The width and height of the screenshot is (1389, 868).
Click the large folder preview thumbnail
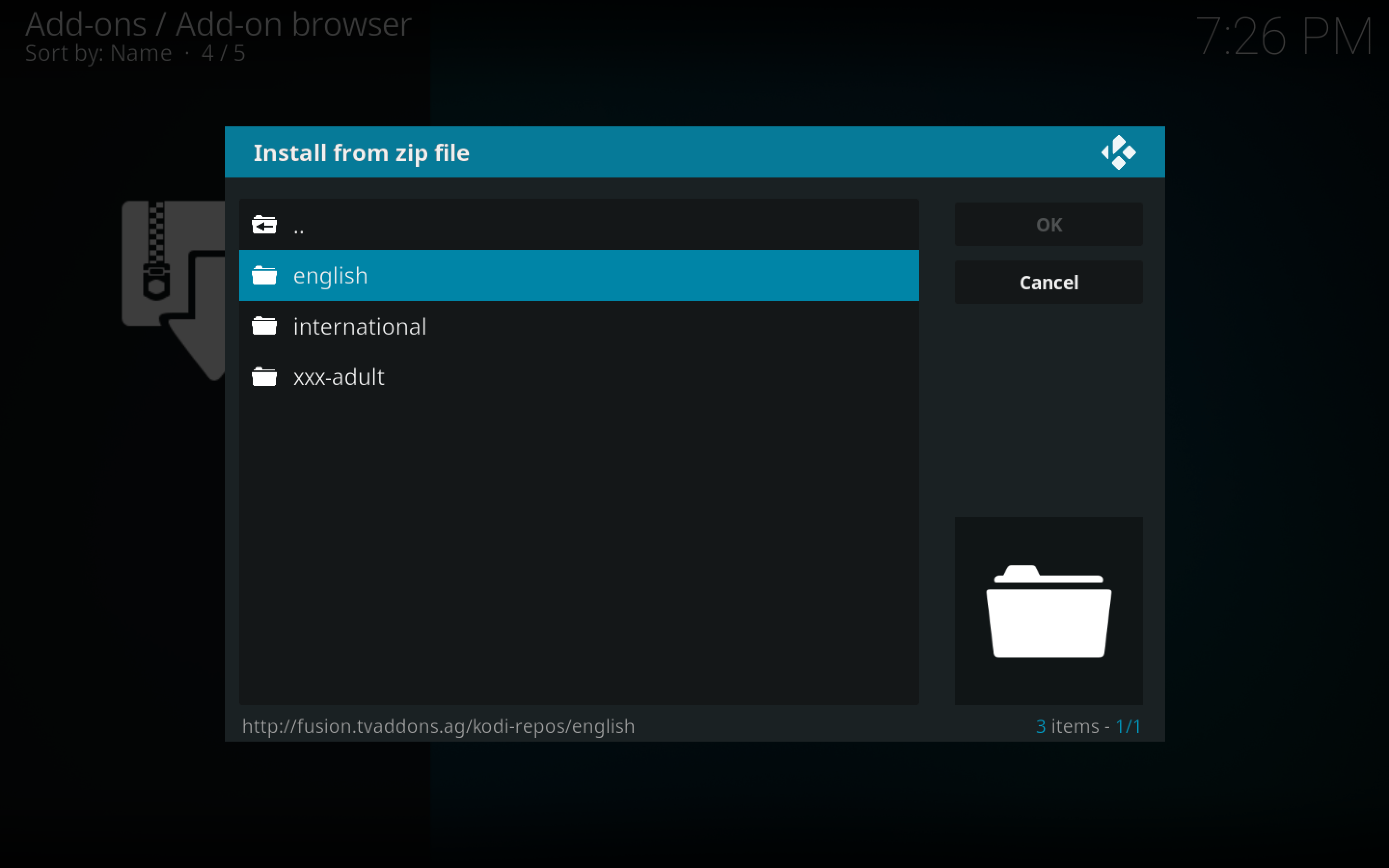[x=1048, y=611]
